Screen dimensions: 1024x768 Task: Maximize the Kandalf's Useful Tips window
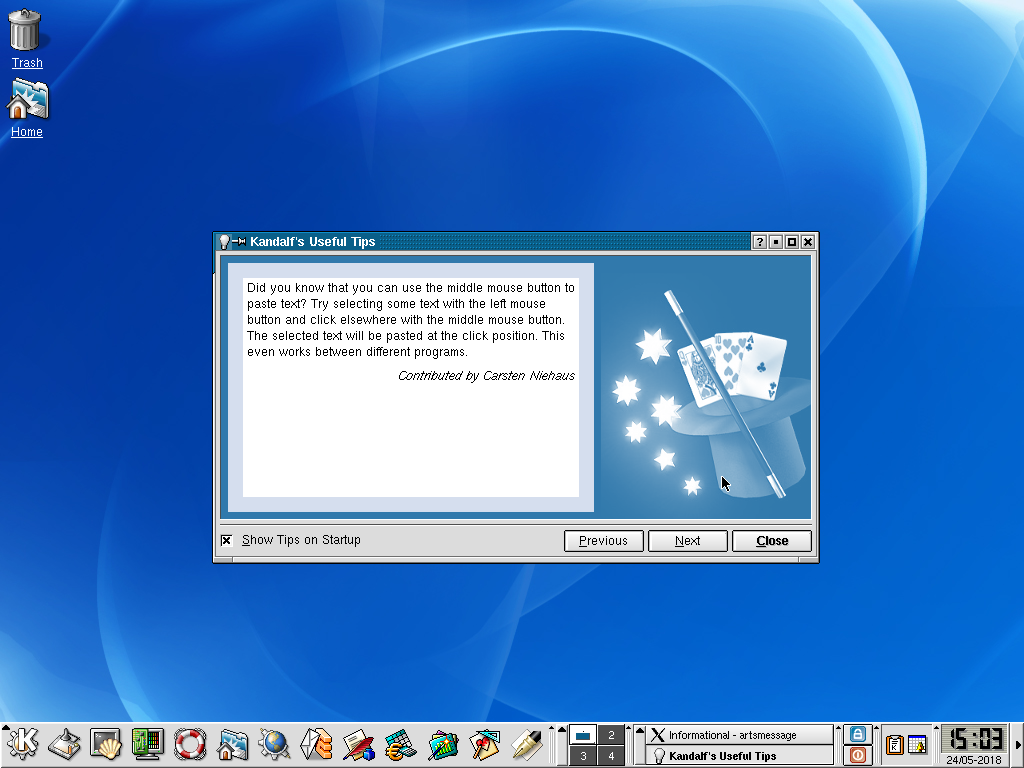point(792,242)
